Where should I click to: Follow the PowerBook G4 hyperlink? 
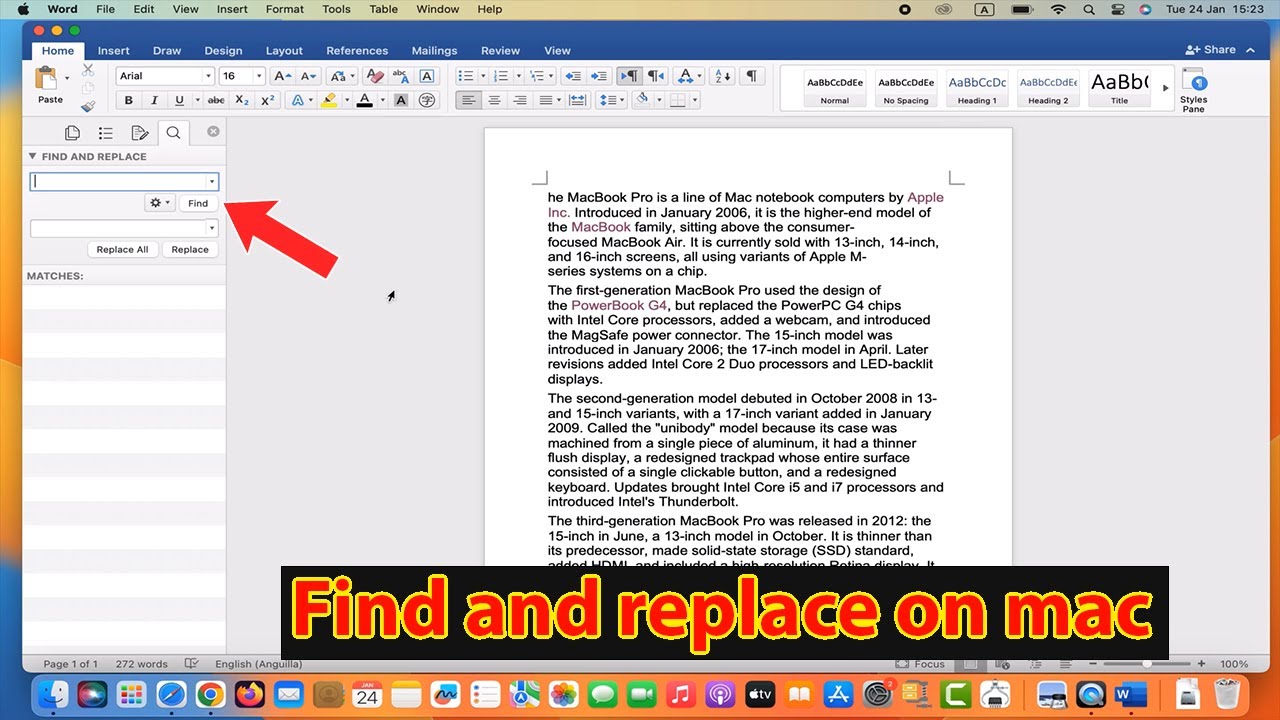pyautogui.click(x=618, y=305)
